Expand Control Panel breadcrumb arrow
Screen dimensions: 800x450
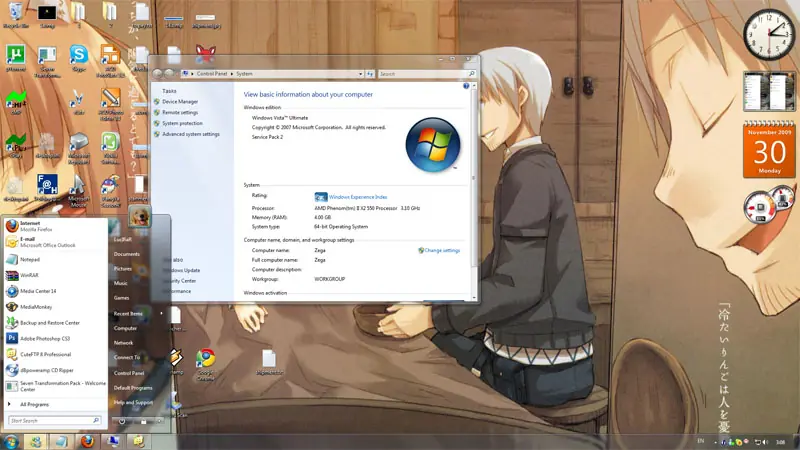pos(232,74)
